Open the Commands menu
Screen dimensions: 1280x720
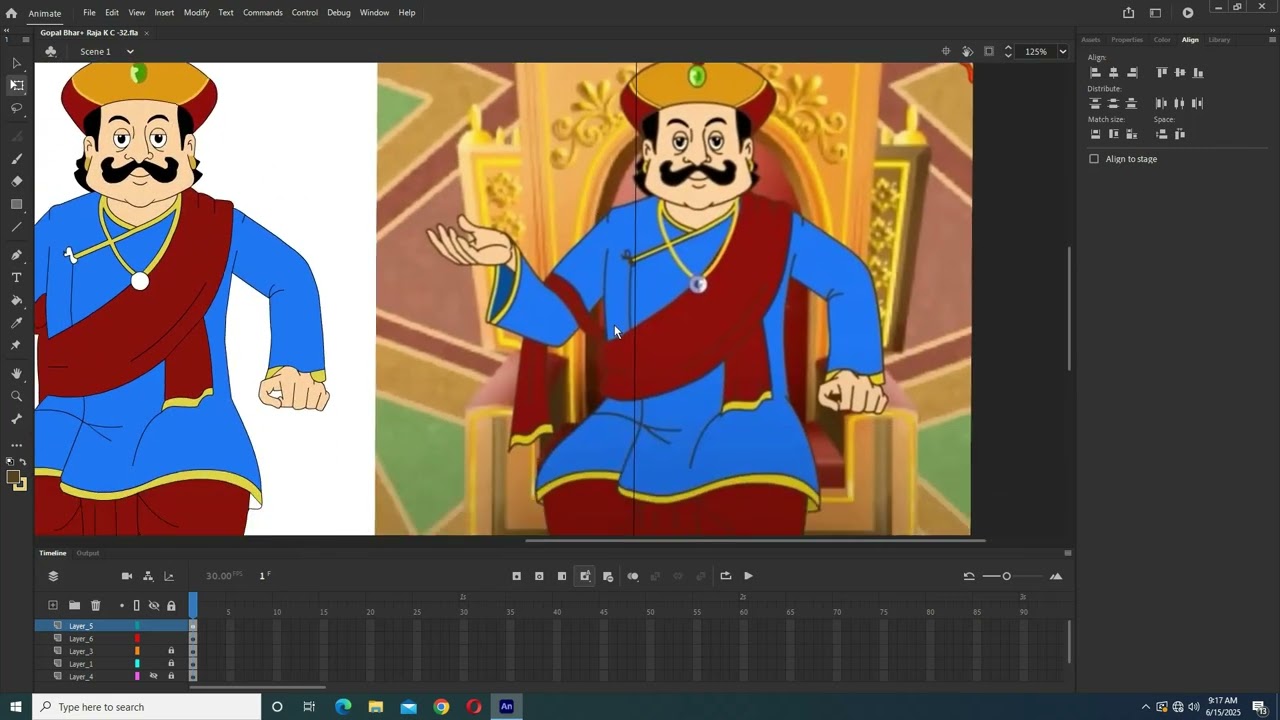click(263, 13)
